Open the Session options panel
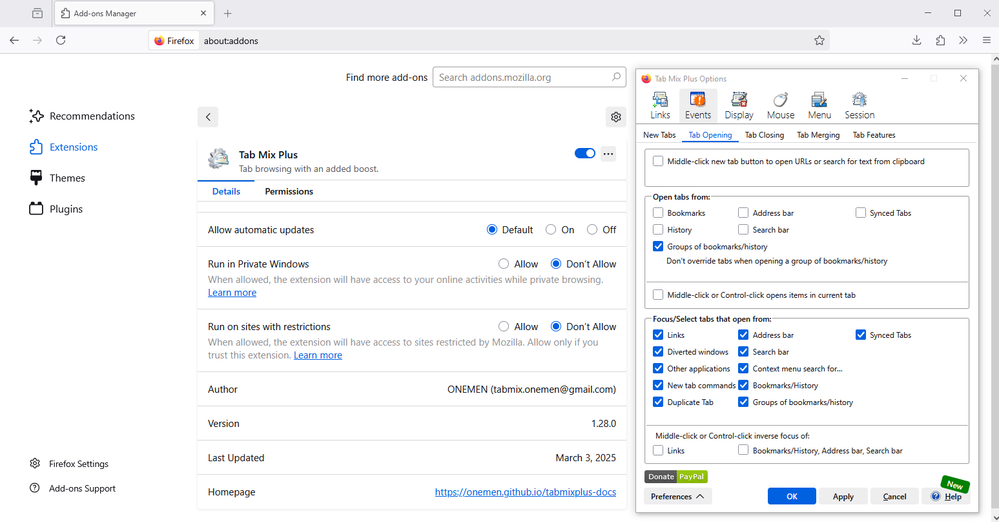Viewport: 999px width, 522px height. (859, 105)
